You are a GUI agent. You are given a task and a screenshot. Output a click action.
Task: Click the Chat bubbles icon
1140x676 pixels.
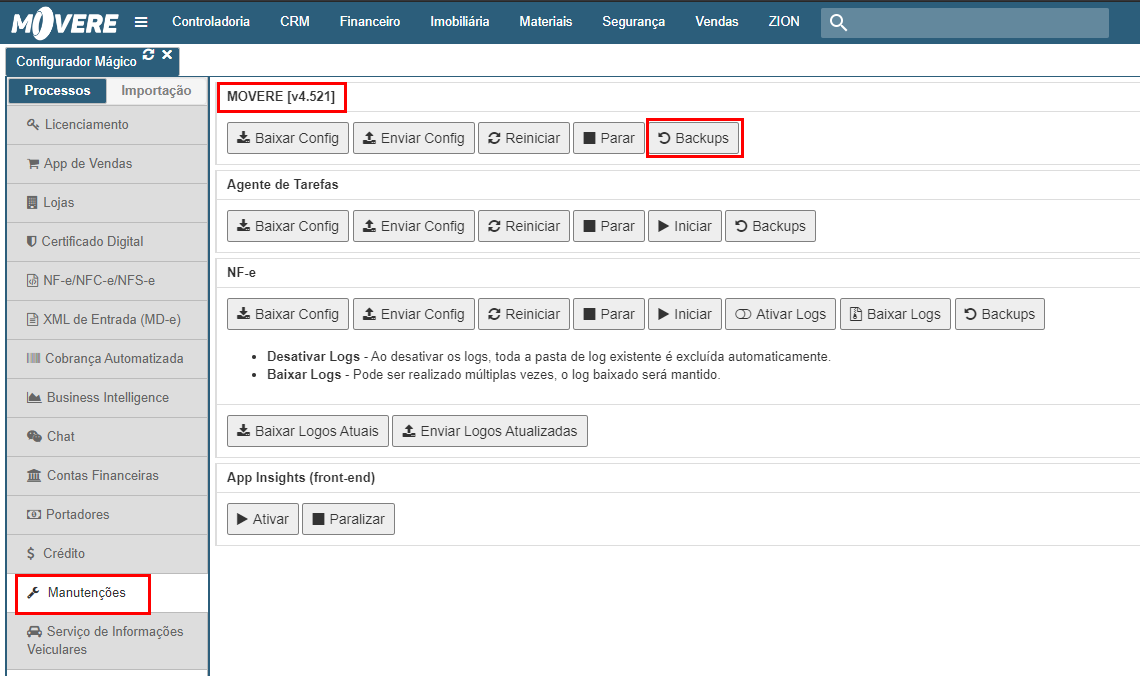[x=34, y=436]
